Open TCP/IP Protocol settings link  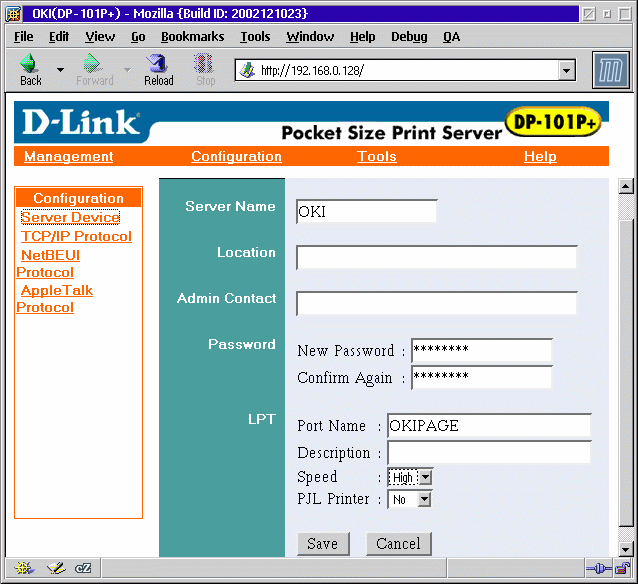(76, 236)
